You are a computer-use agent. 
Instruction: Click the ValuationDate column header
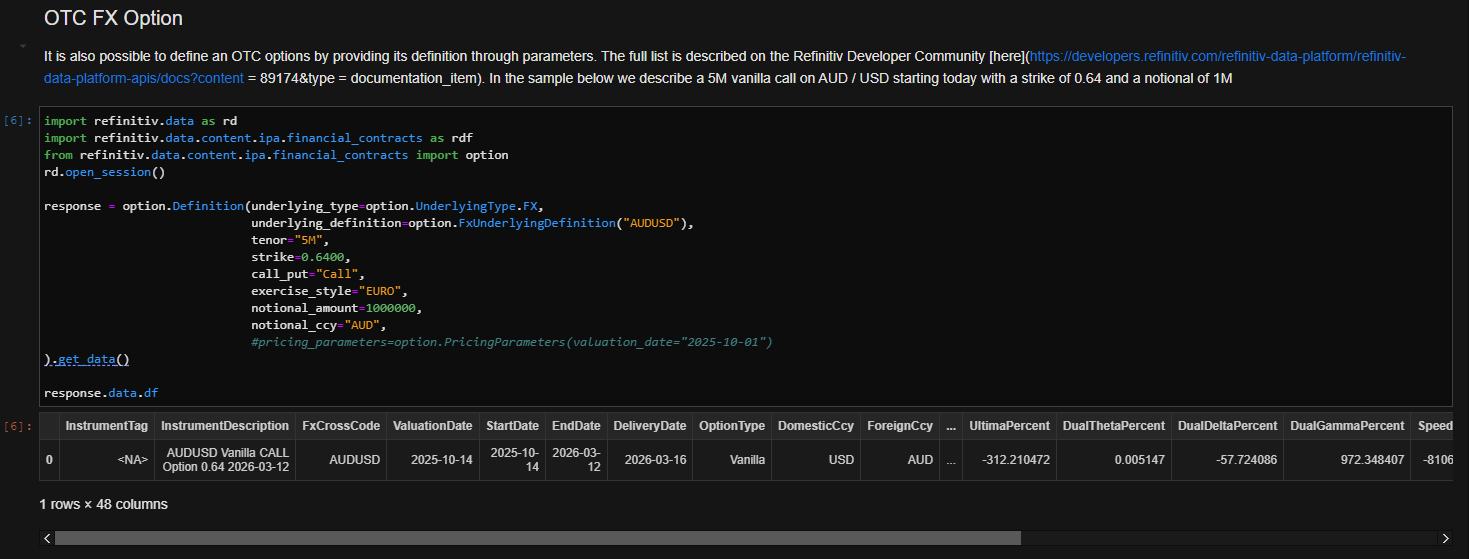click(433, 426)
